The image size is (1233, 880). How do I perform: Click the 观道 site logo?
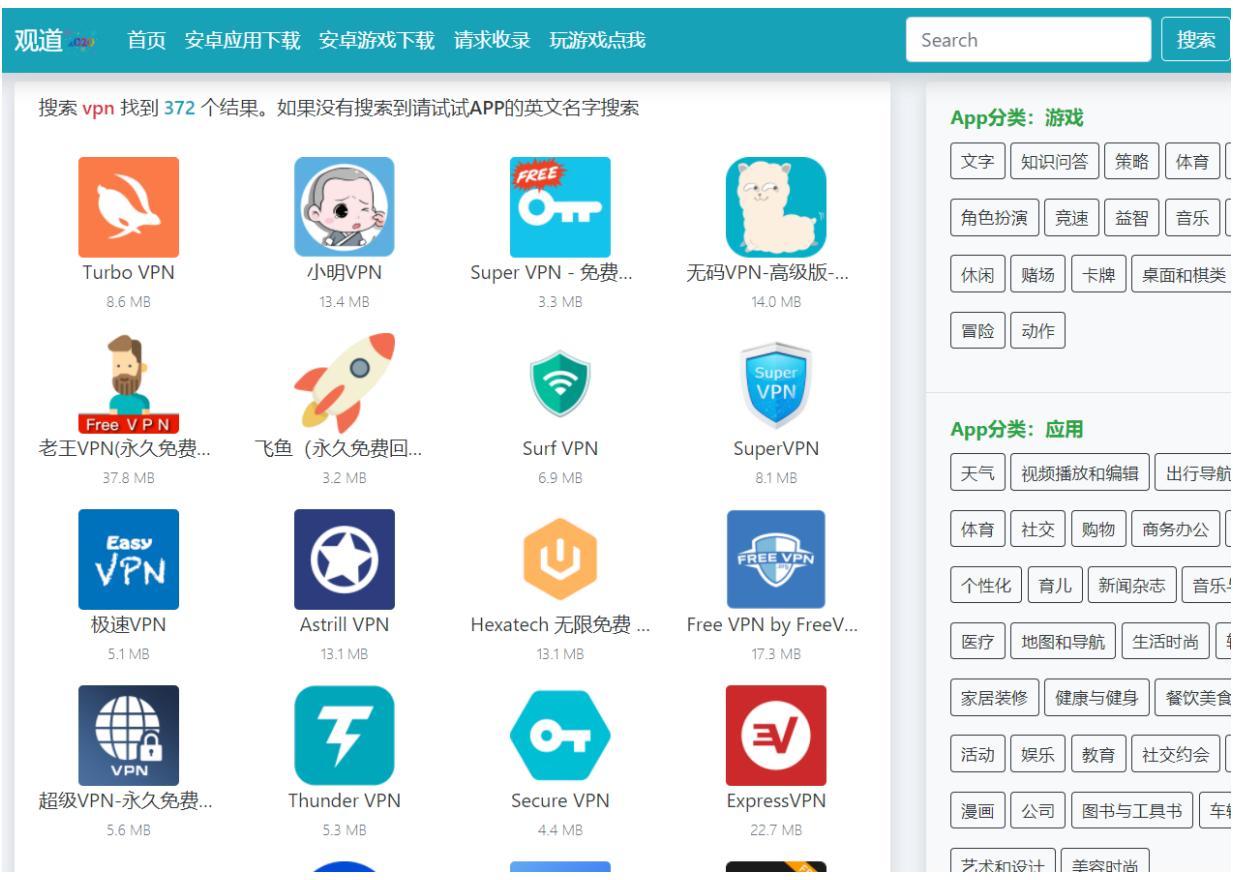[55, 40]
